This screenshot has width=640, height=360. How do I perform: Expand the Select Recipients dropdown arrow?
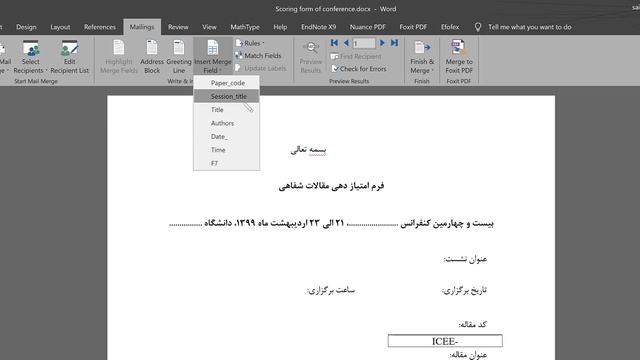46,71
